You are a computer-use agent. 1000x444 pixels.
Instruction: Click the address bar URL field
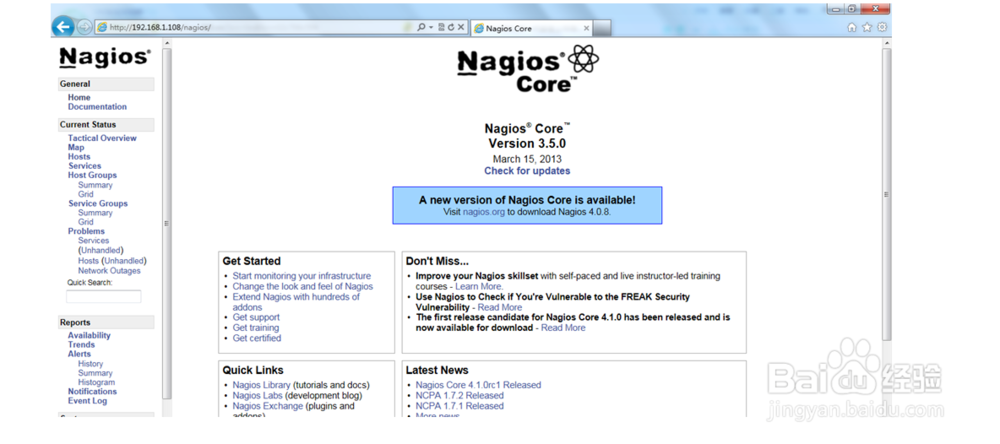tap(255, 27)
